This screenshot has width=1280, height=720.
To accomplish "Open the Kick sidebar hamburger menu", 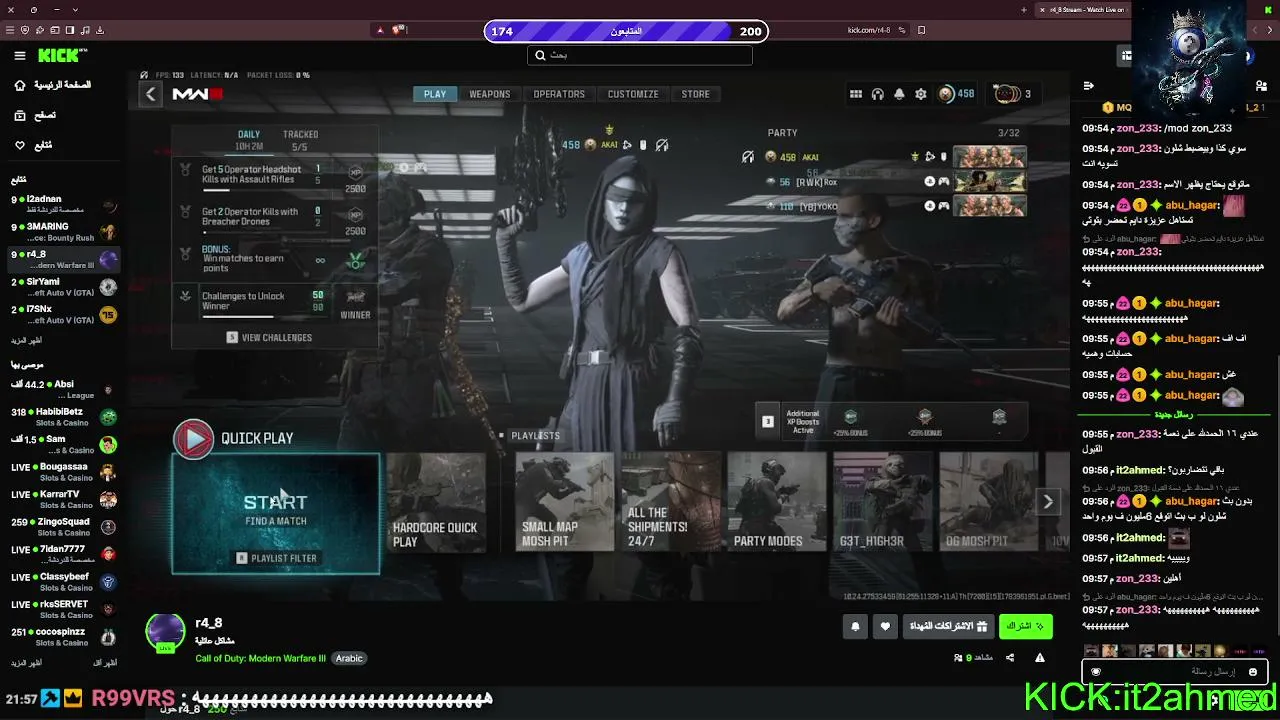I will 20,56.
